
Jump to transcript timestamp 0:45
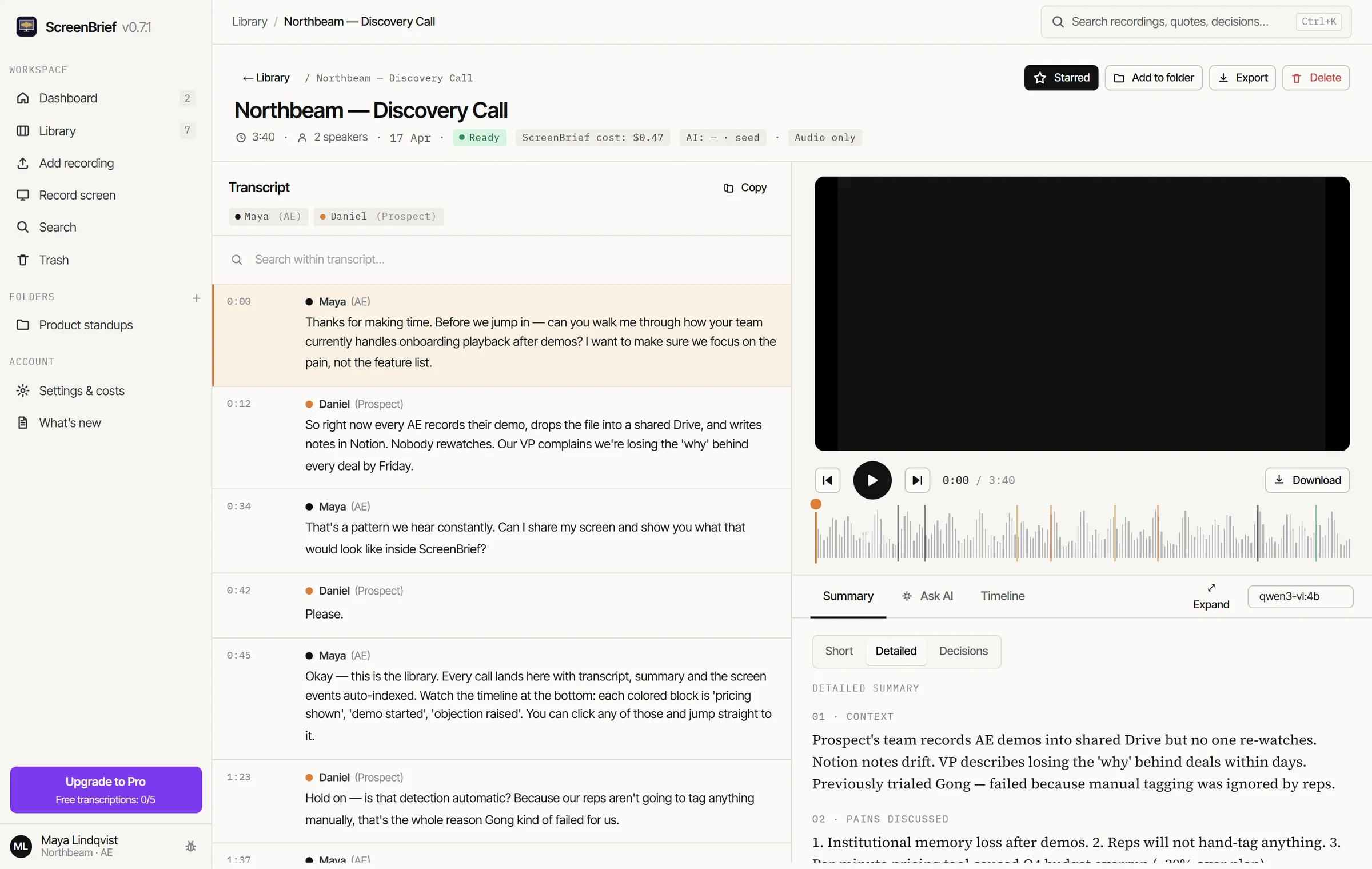(x=238, y=656)
